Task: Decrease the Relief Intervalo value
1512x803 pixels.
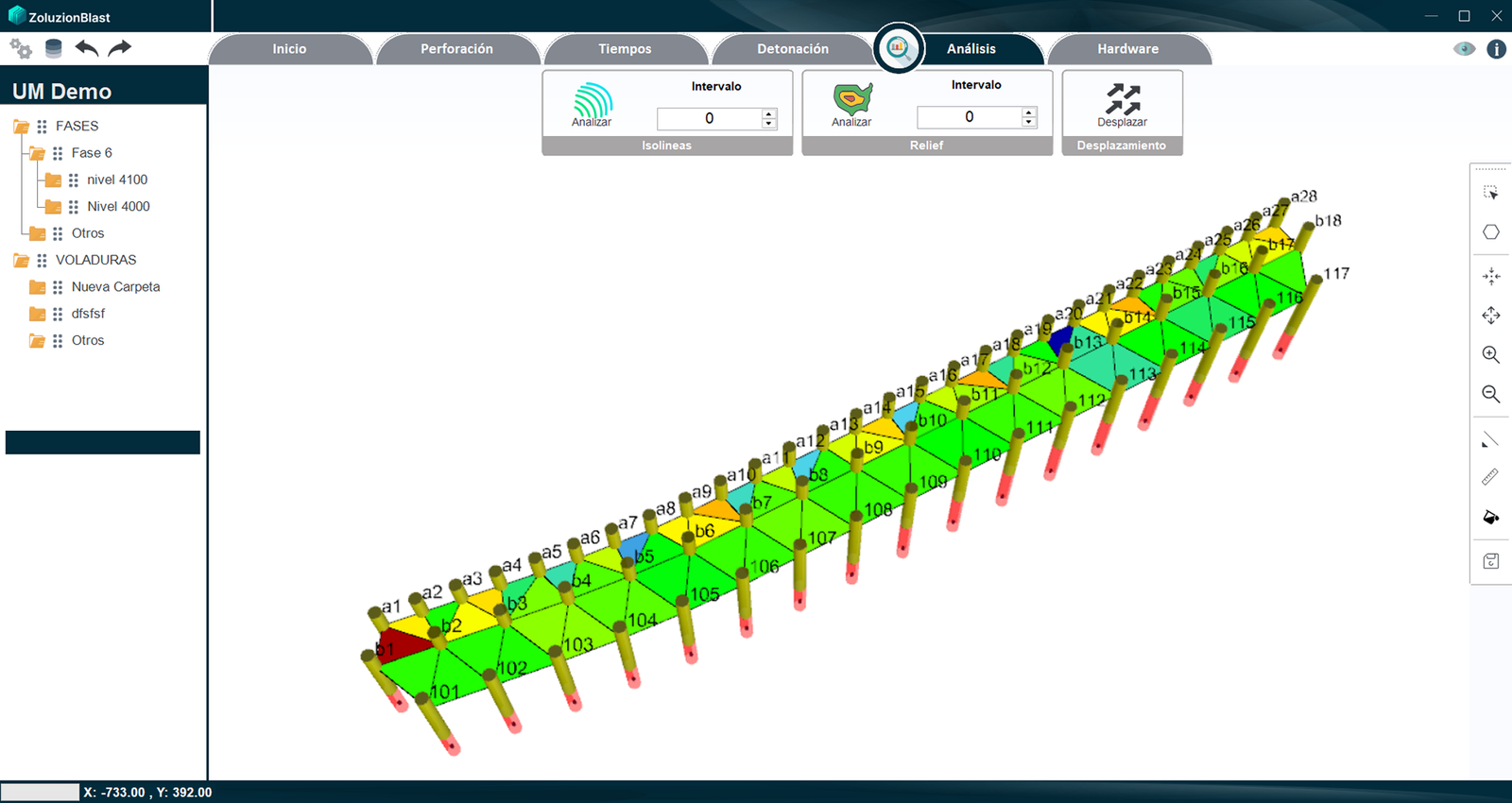Action: (1029, 122)
